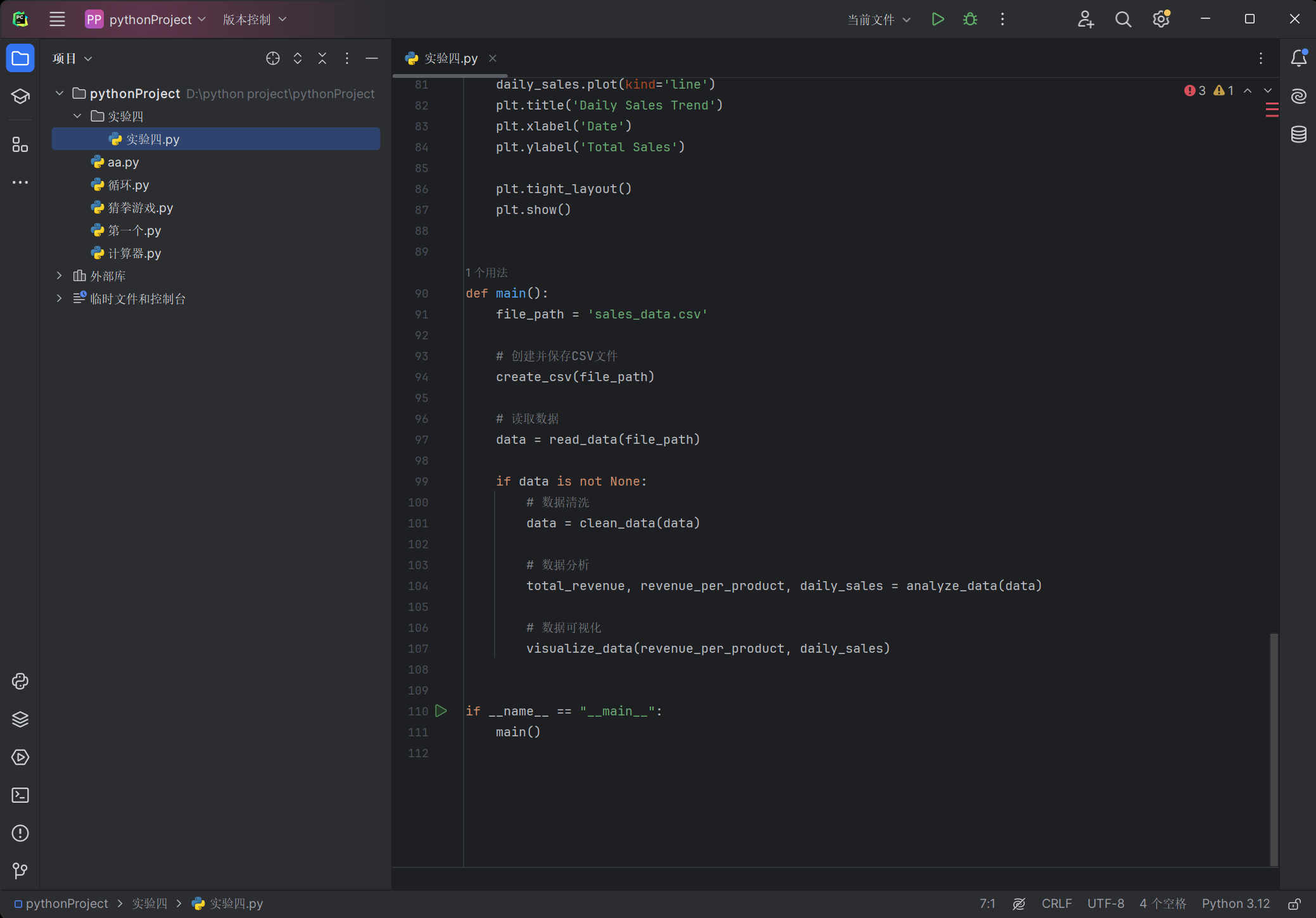Open file encoding UTF-8 selector
This screenshot has width=1316, height=918.
(x=1106, y=904)
